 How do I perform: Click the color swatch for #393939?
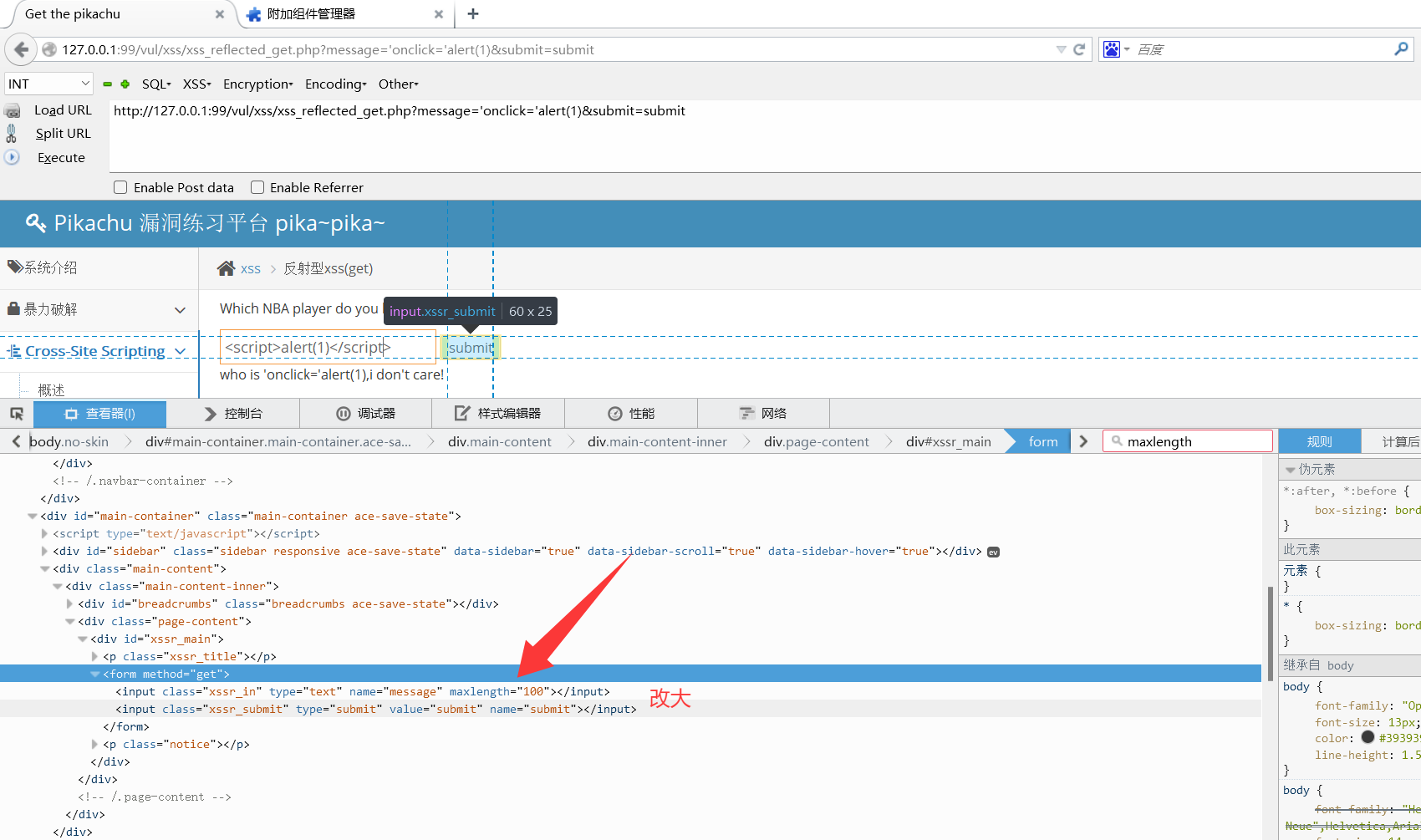click(1368, 737)
